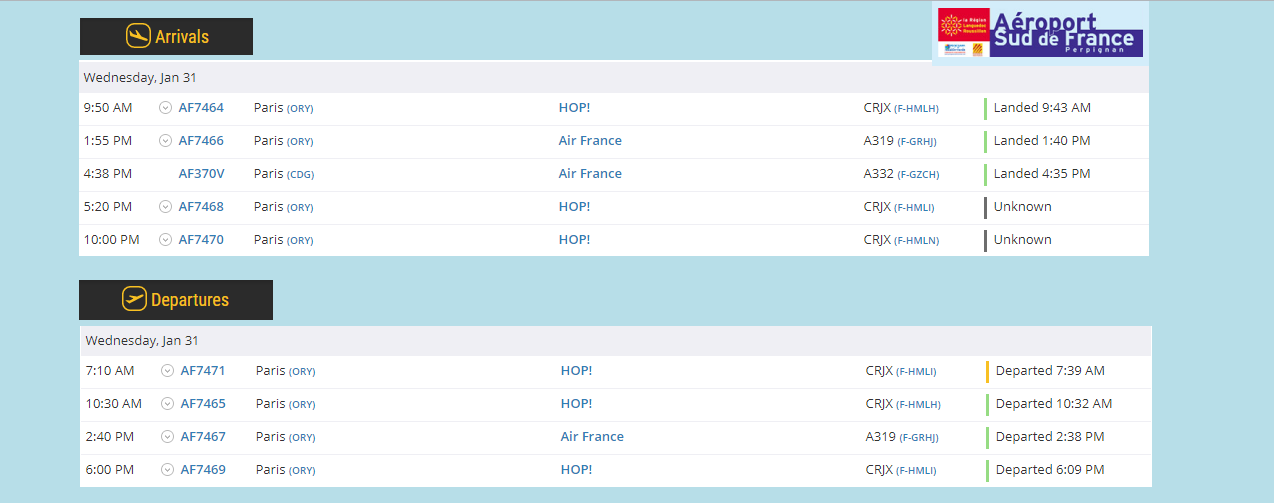The image size is (1274, 503).
Task: Click A319 aircraft type in AF7467 row
Action: pos(880,437)
